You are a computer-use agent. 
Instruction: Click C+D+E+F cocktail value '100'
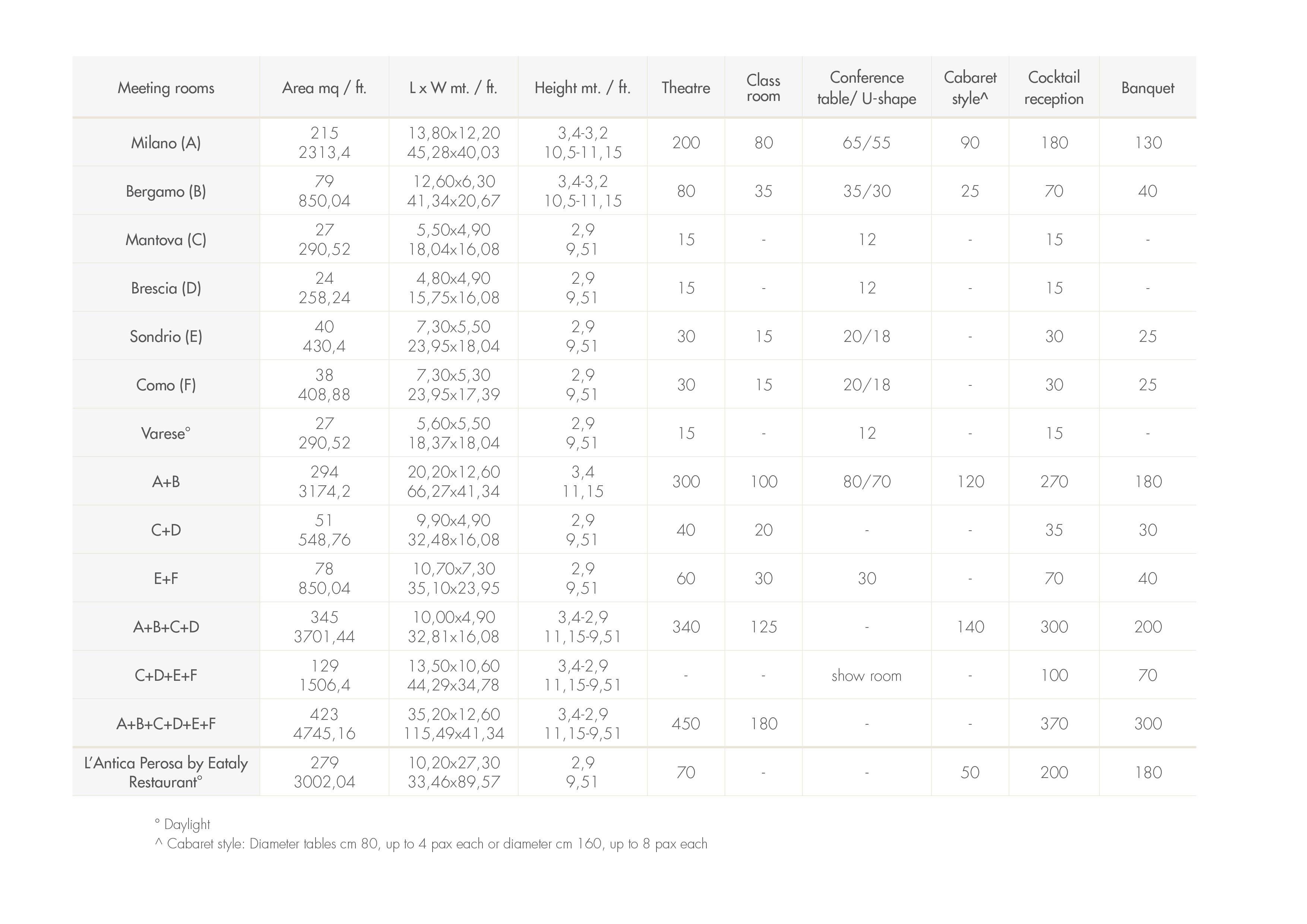coord(1054,675)
